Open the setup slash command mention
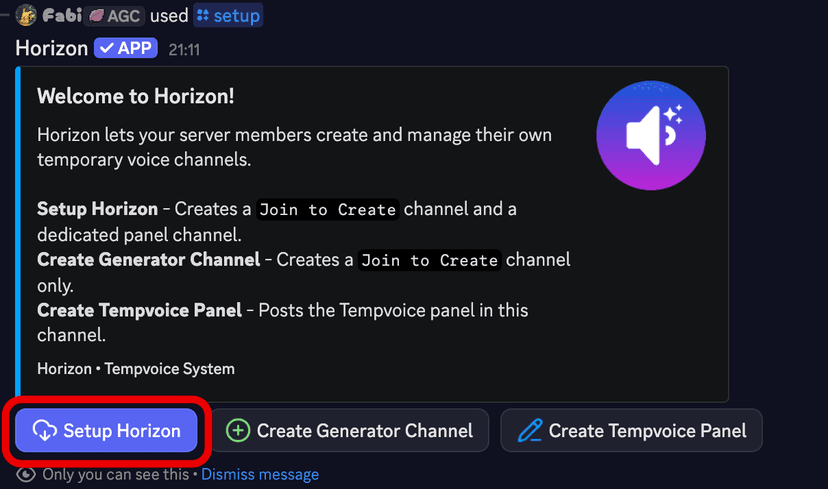This screenshot has height=489, width=828. (229, 15)
